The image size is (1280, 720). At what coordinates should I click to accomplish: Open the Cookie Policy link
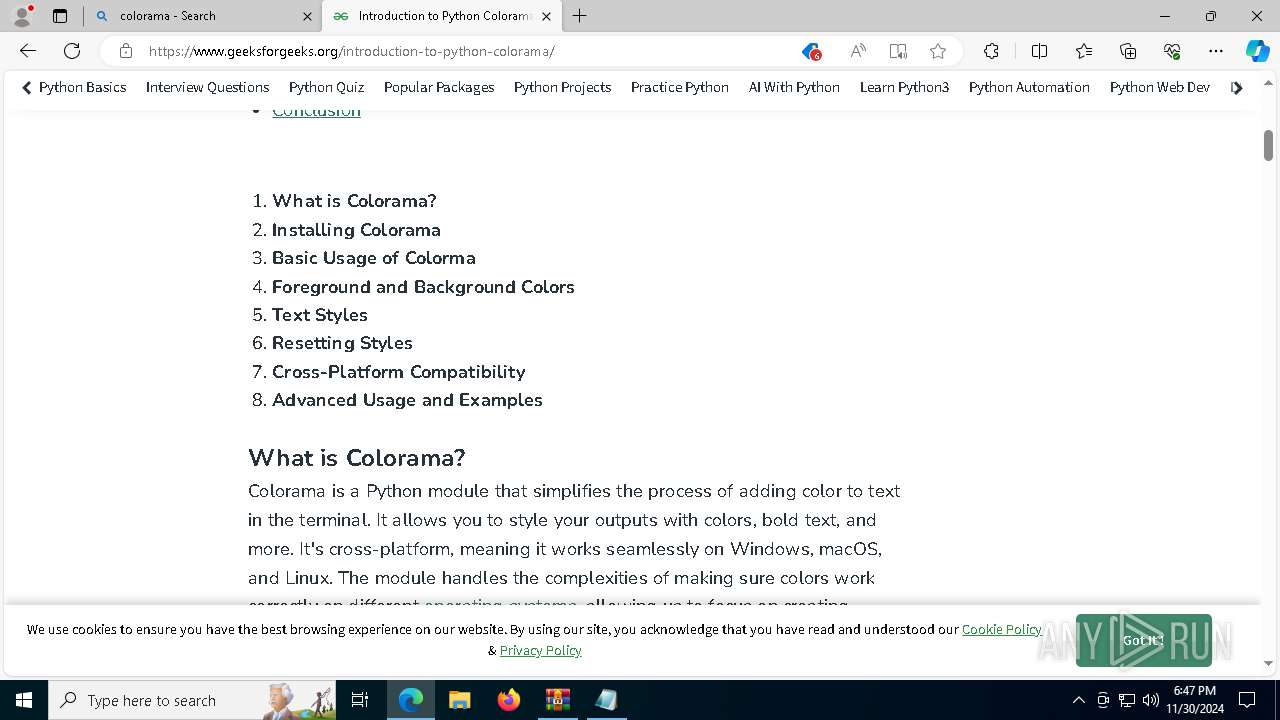[x=1001, y=629]
